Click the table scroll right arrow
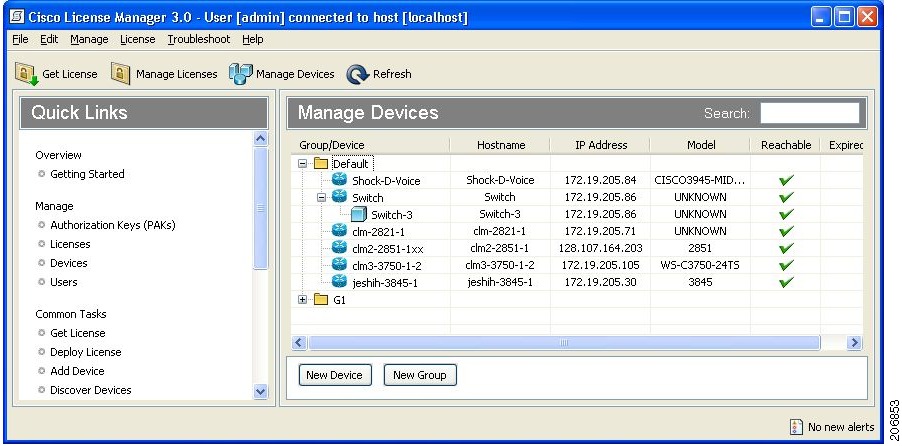Viewport: 902px width, 446px height. [x=854, y=342]
